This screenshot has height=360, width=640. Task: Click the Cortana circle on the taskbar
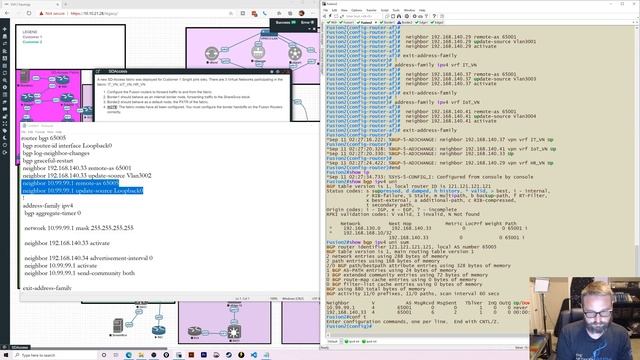tap(104, 355)
